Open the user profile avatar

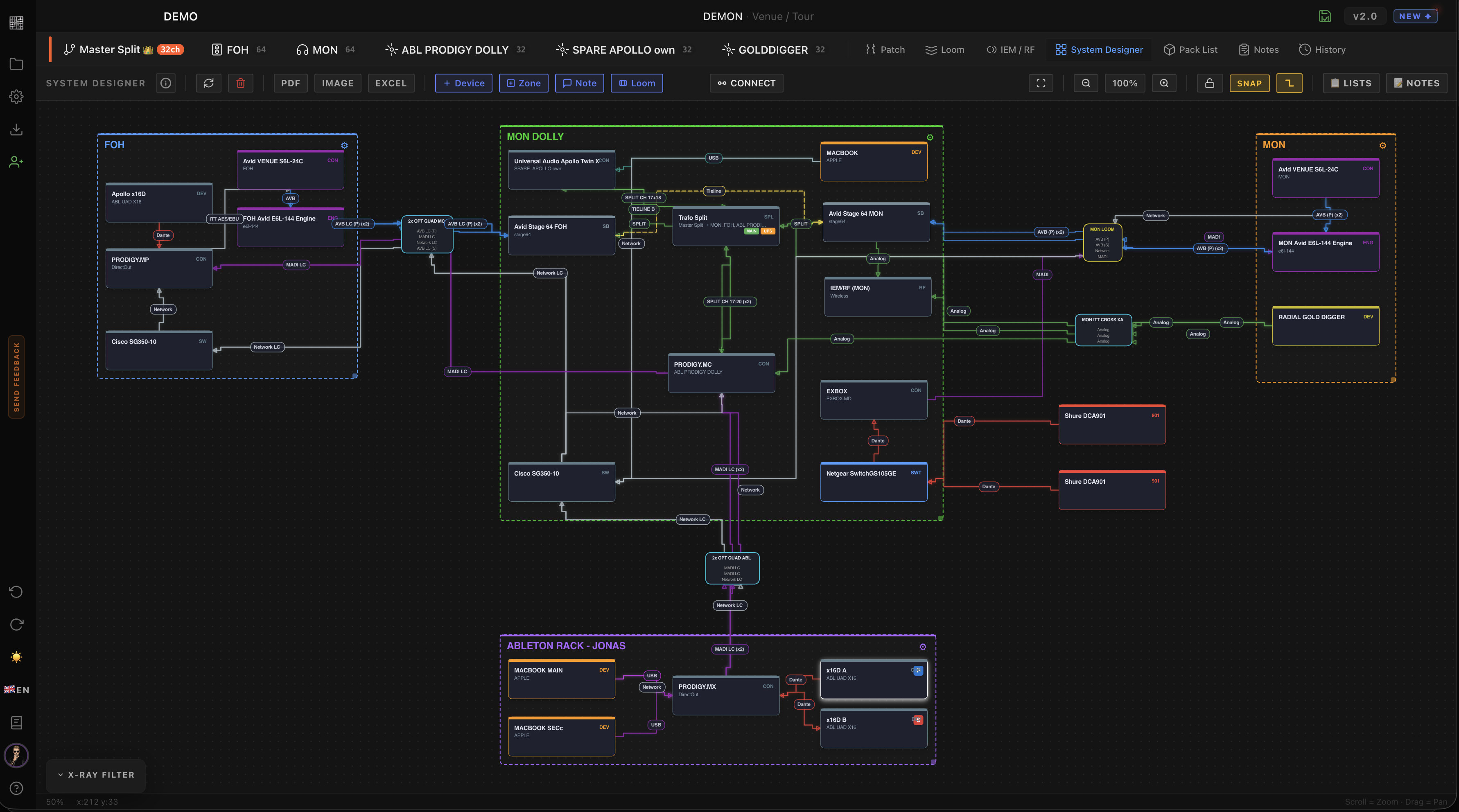16,756
